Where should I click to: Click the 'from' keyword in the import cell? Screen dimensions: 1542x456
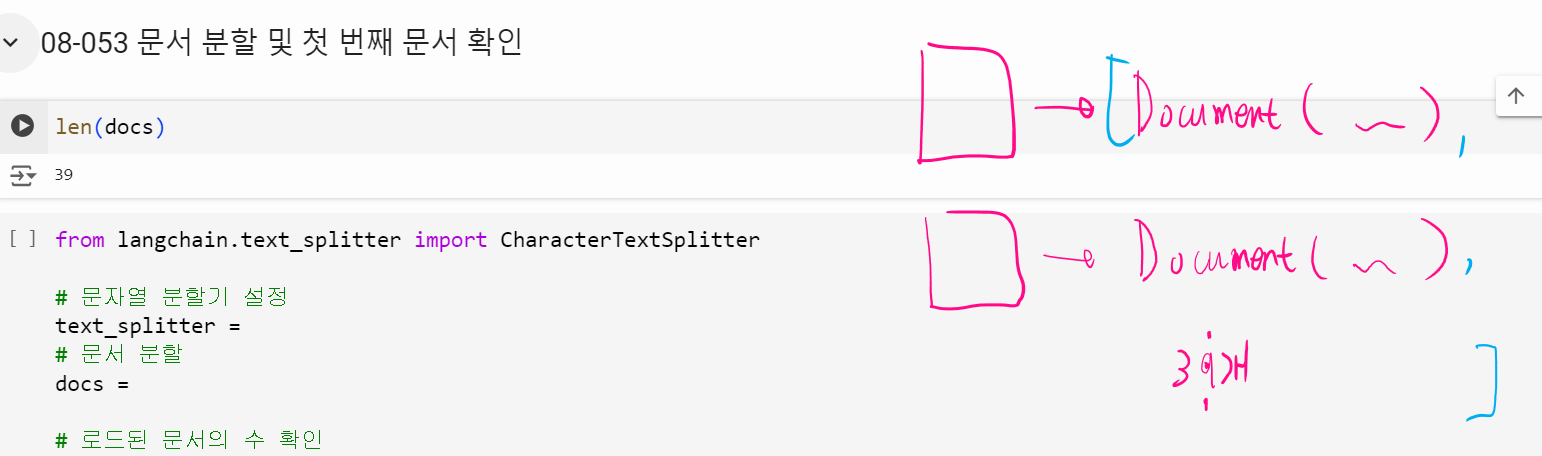click(80, 240)
